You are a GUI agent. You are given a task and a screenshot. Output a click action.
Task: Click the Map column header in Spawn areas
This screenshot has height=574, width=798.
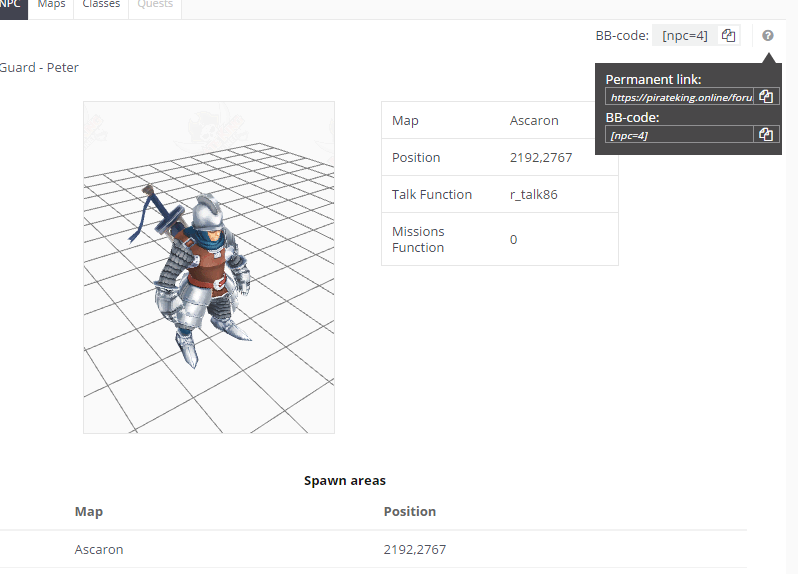point(89,511)
